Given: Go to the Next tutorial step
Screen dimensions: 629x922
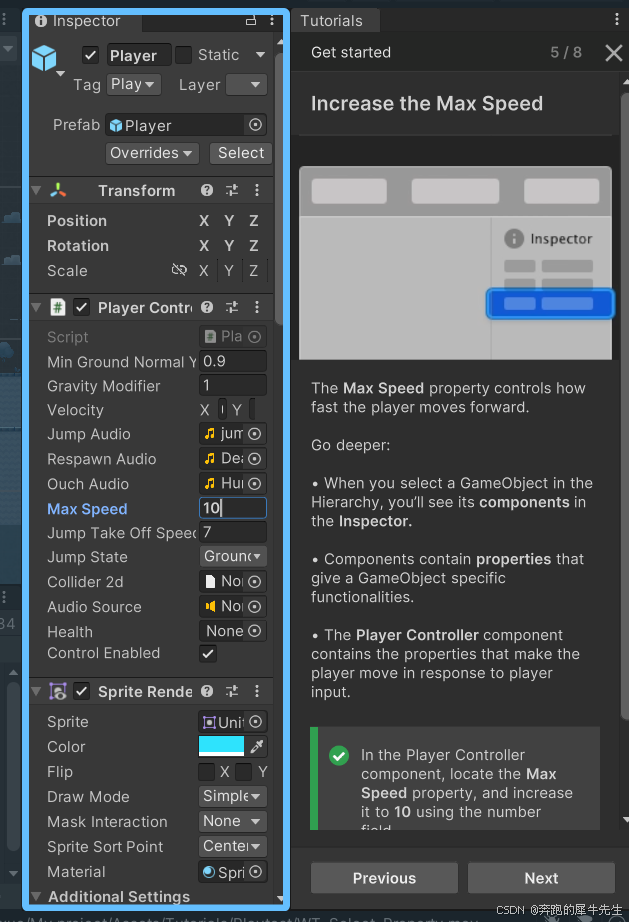Looking at the screenshot, I should [541, 878].
